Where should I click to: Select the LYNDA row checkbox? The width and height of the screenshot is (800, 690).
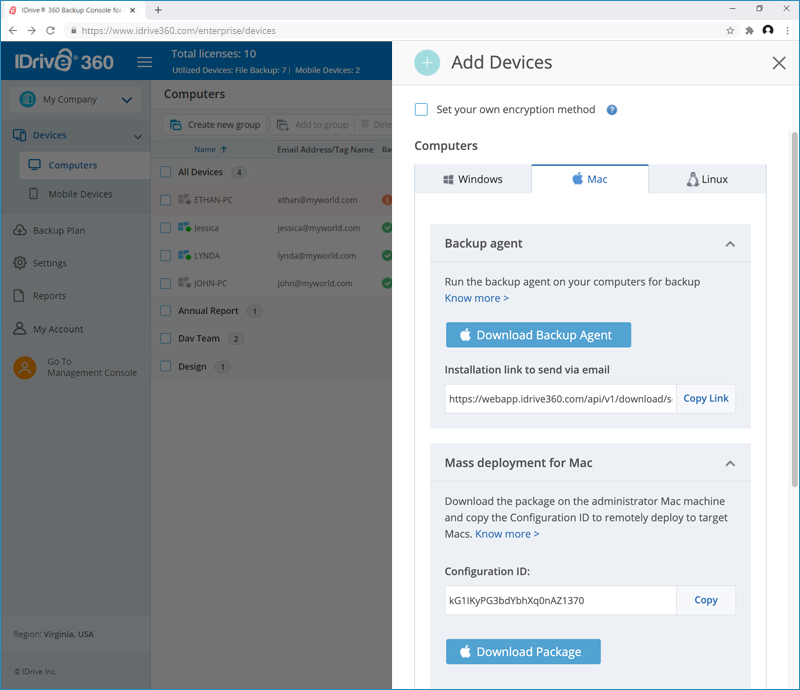coord(165,255)
